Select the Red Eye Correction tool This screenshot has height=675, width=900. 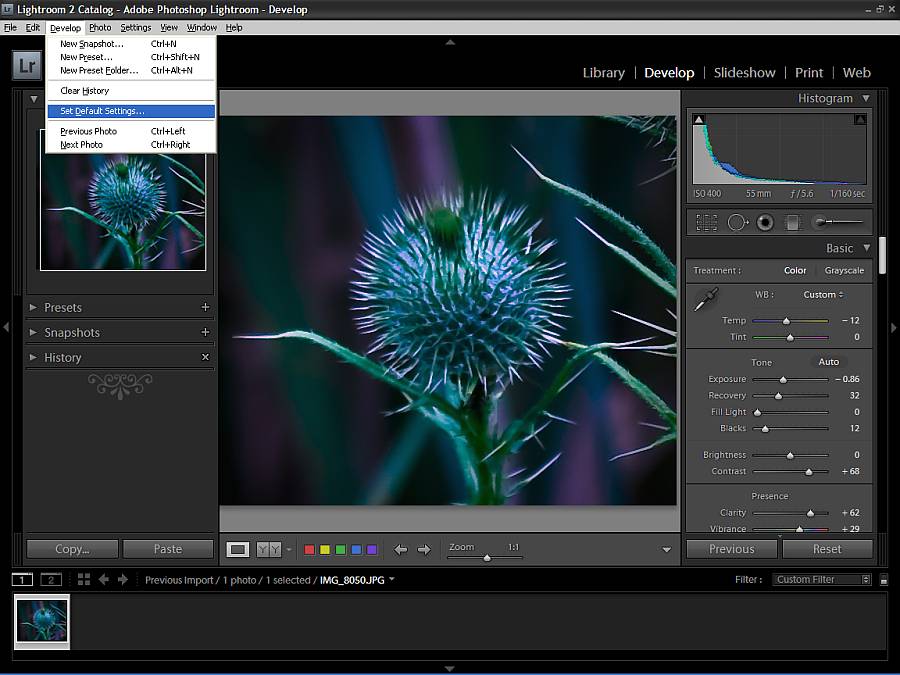pos(765,222)
